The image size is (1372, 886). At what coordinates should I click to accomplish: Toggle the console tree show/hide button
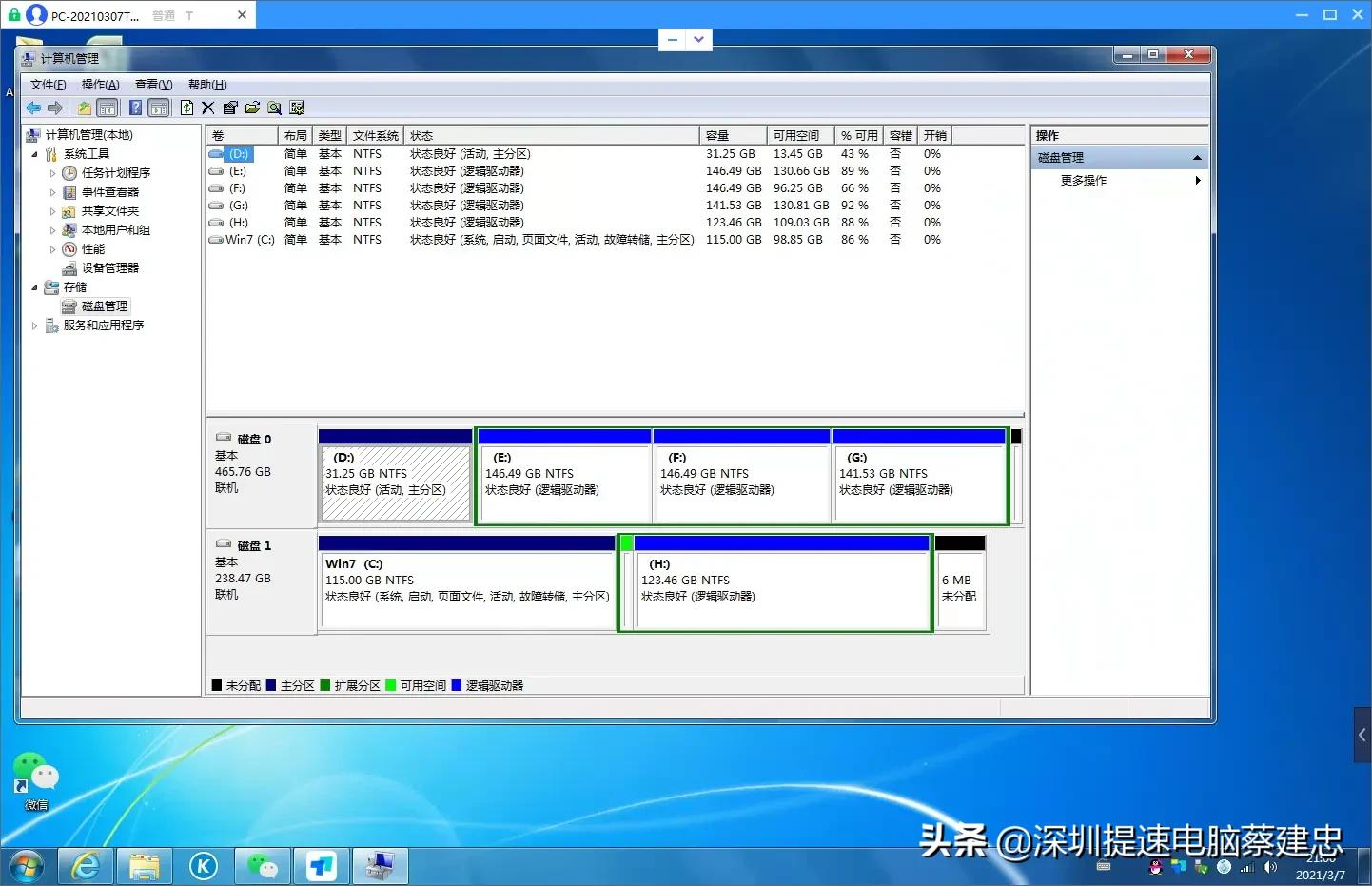pyautogui.click(x=108, y=108)
